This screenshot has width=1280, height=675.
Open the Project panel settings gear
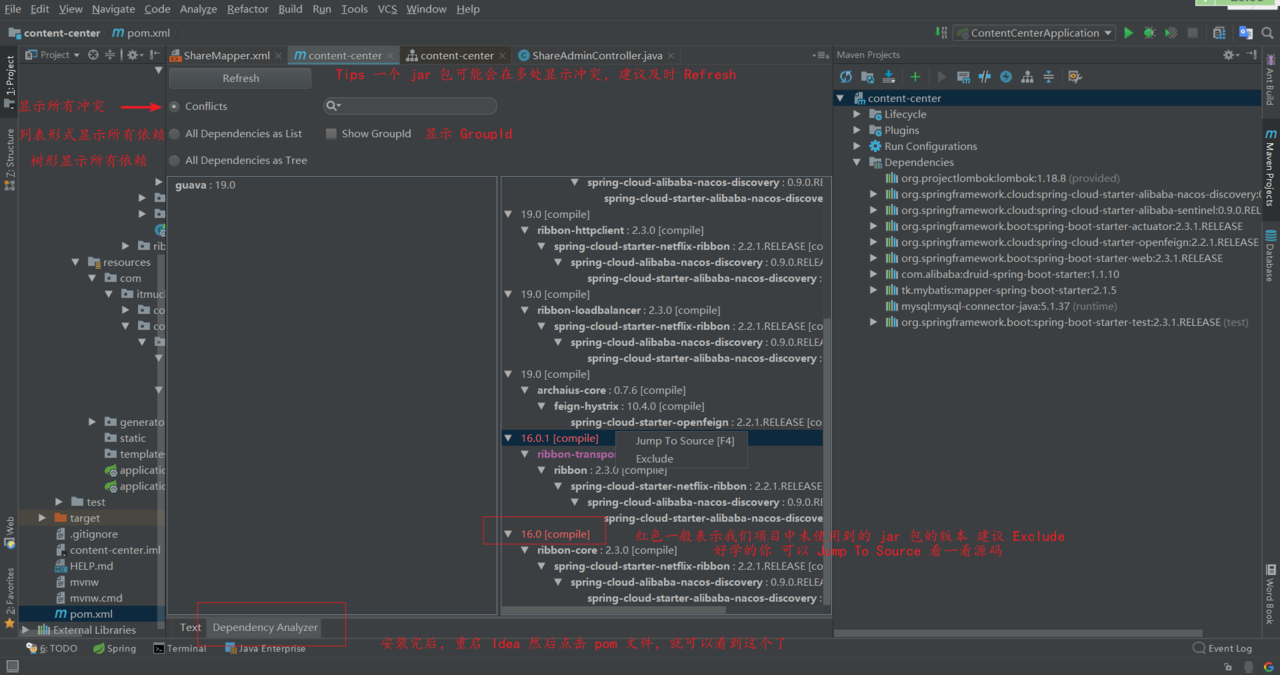pyautogui.click(x=133, y=55)
